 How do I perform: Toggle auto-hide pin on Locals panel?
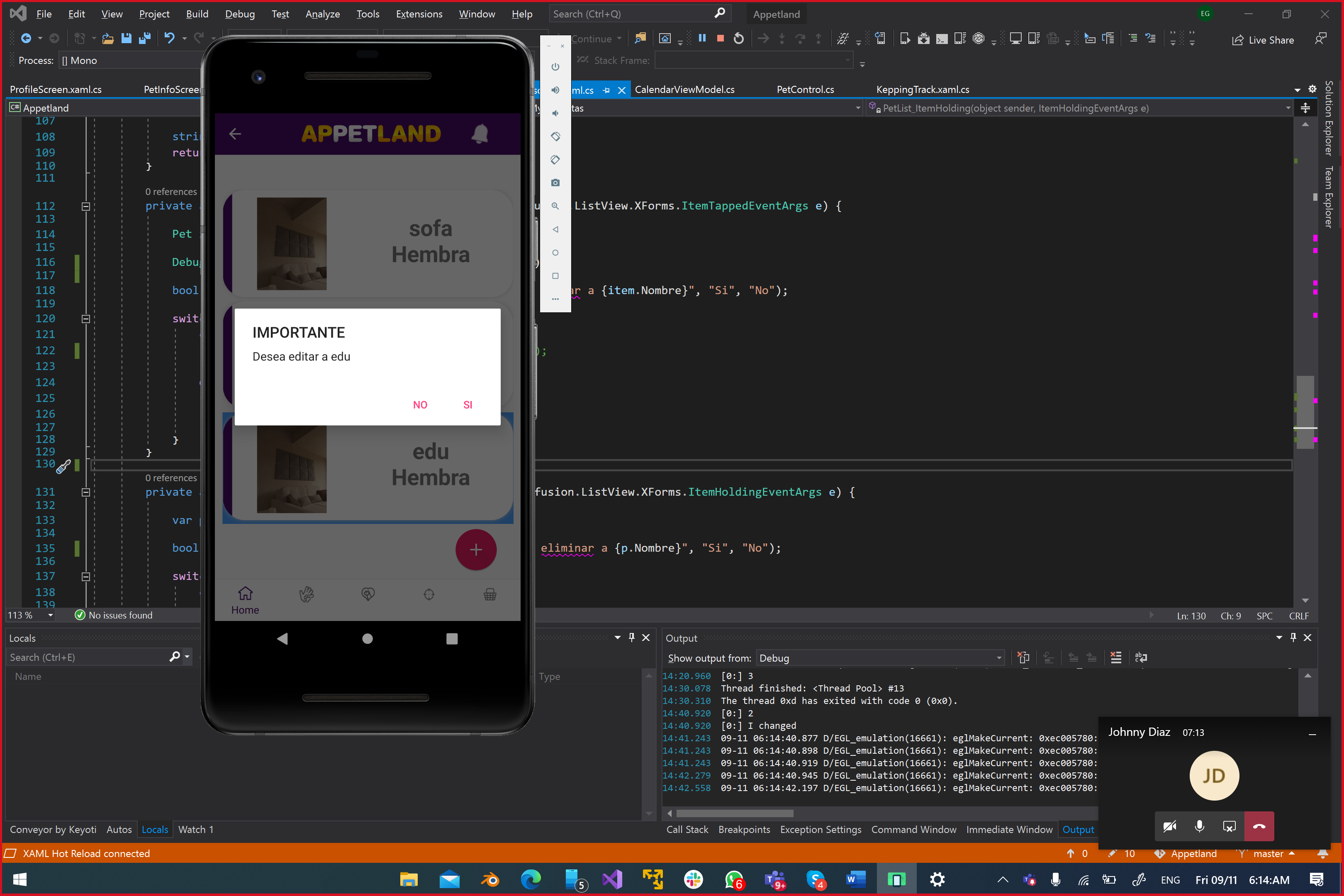click(x=631, y=638)
